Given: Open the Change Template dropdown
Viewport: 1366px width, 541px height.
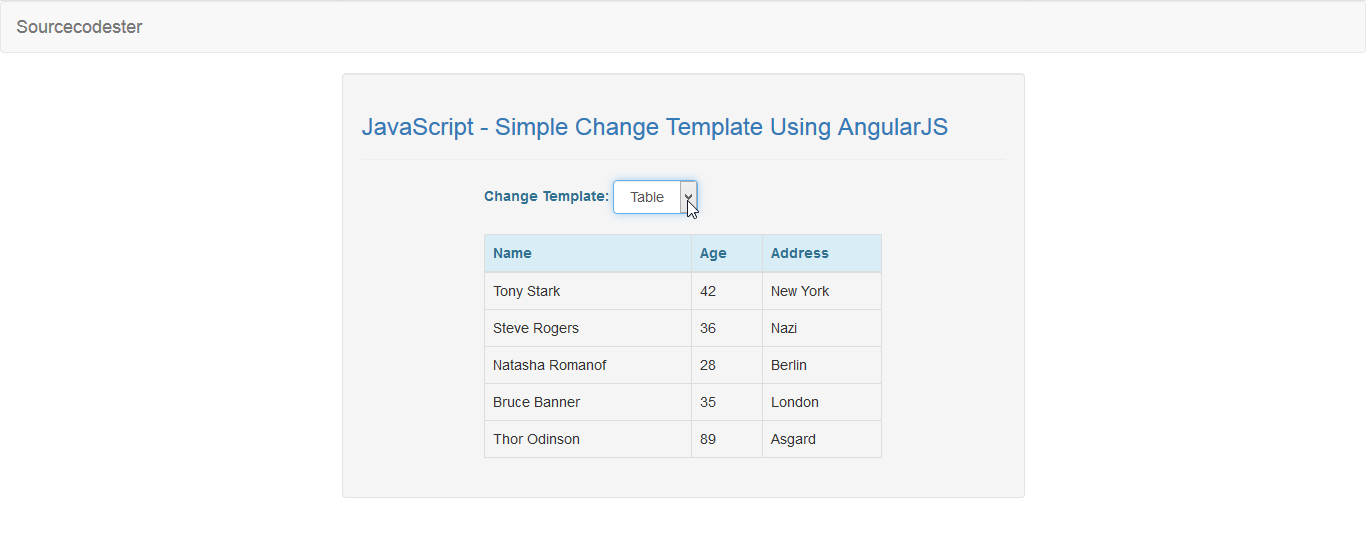Looking at the screenshot, I should 655,197.
